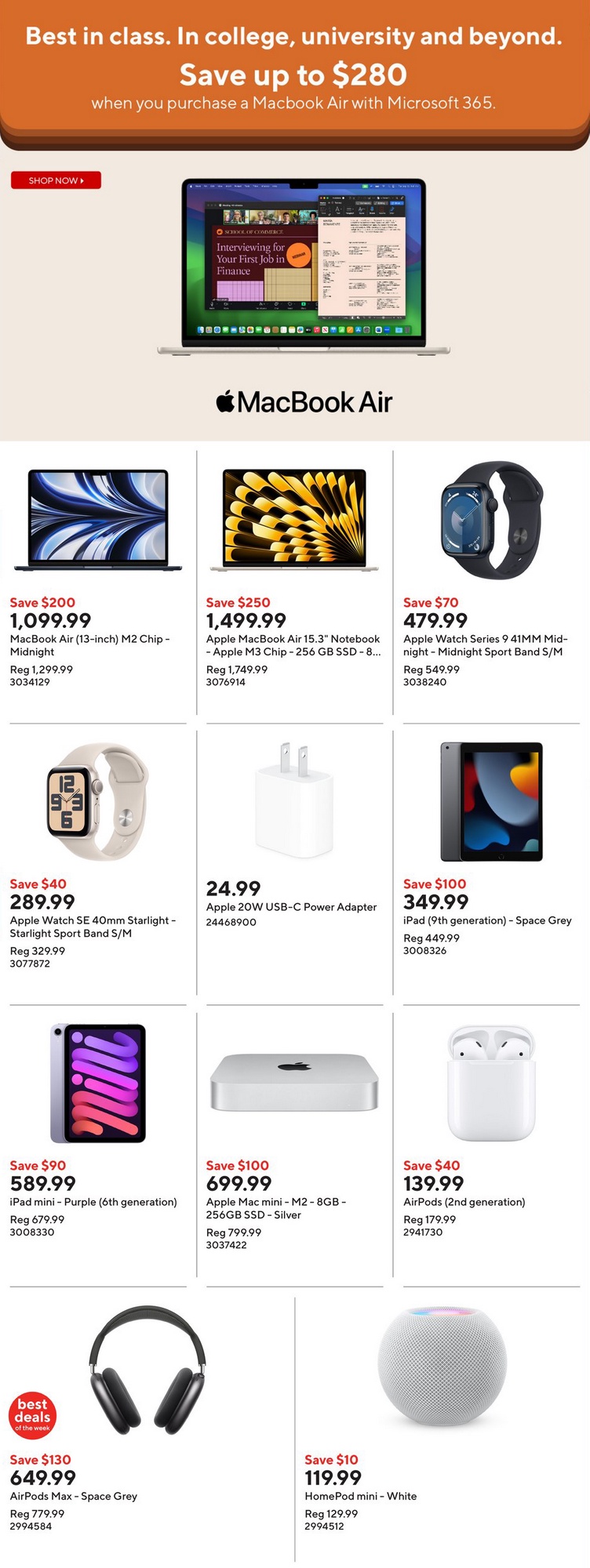Screen dimensions: 590x1568
Task: Select the silver Mac mini image
Action: [x=294, y=1082]
